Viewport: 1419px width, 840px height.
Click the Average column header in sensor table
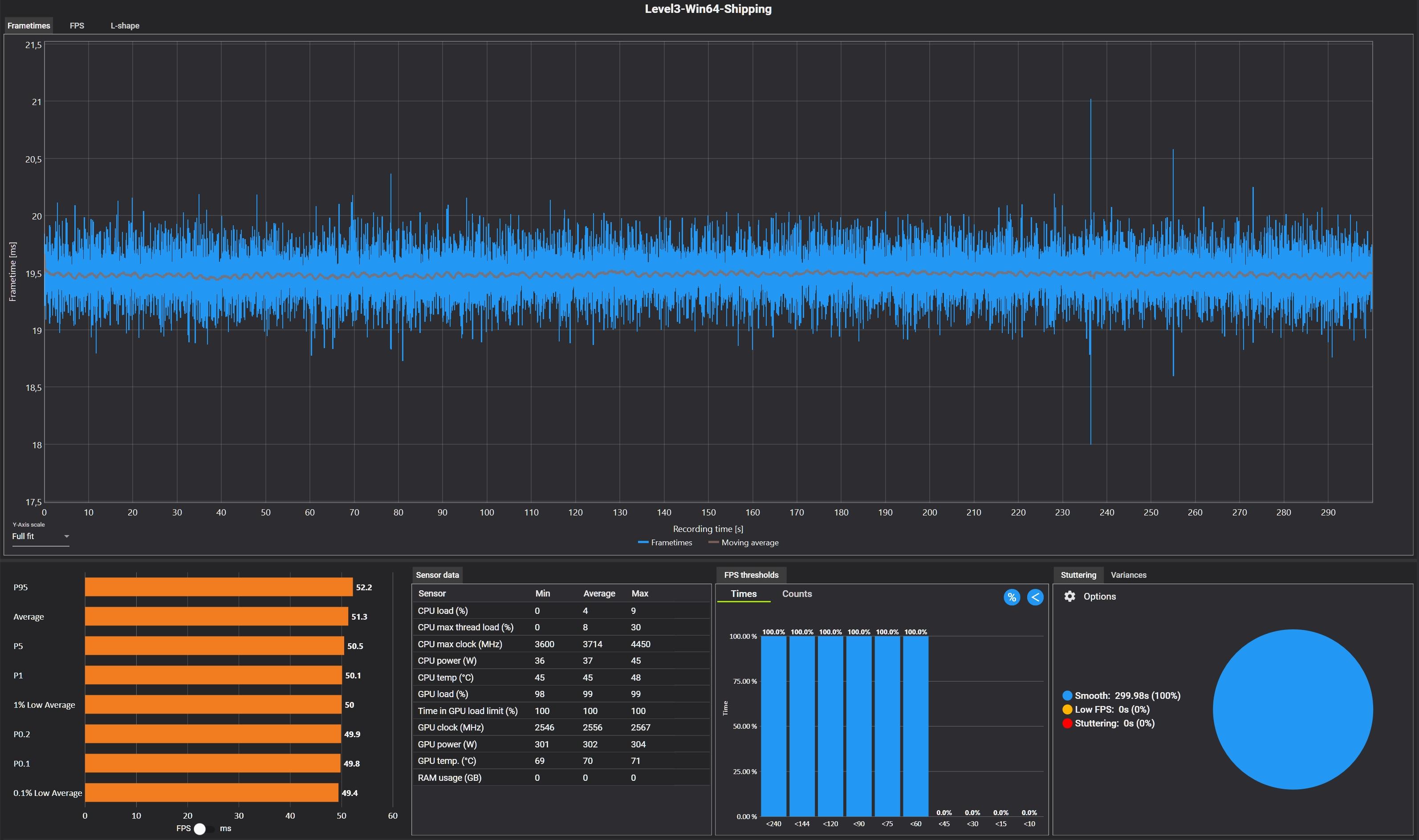[599, 594]
